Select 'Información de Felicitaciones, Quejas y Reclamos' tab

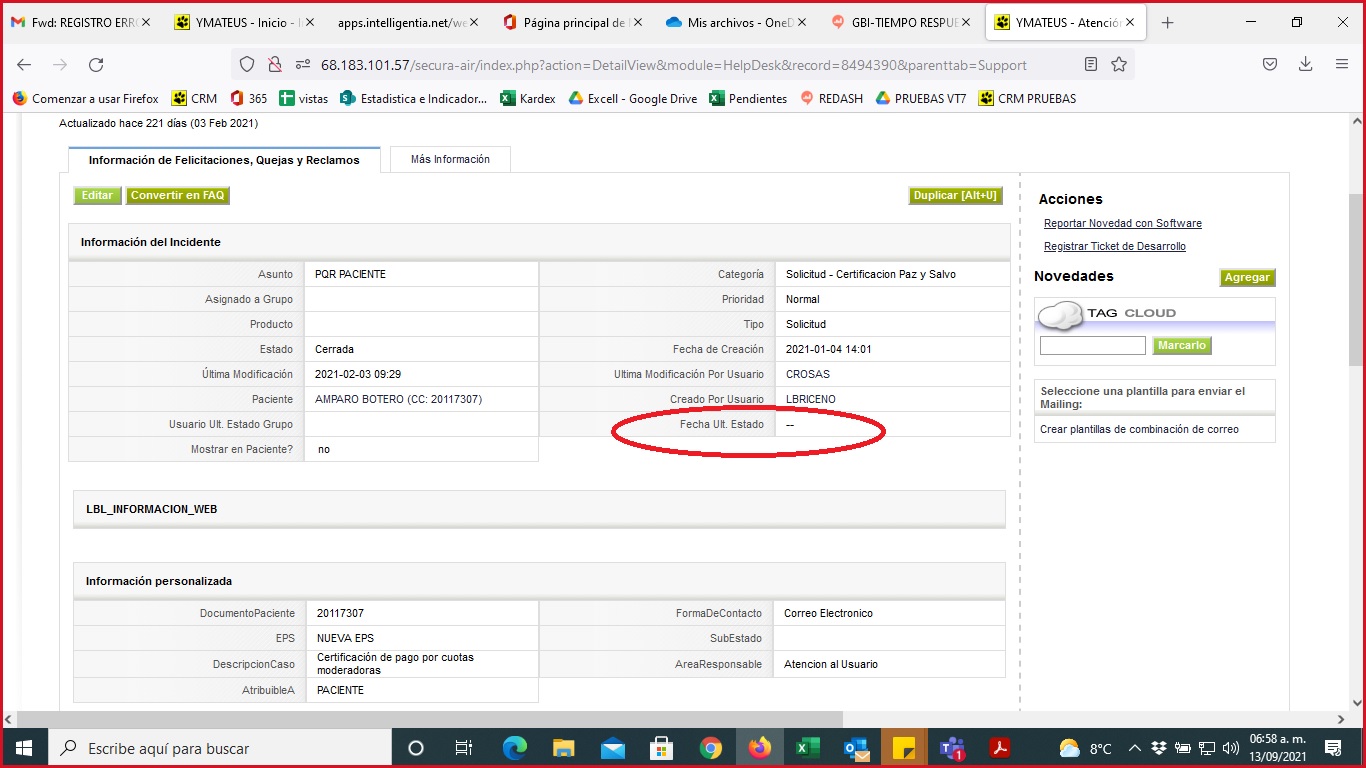coord(224,160)
